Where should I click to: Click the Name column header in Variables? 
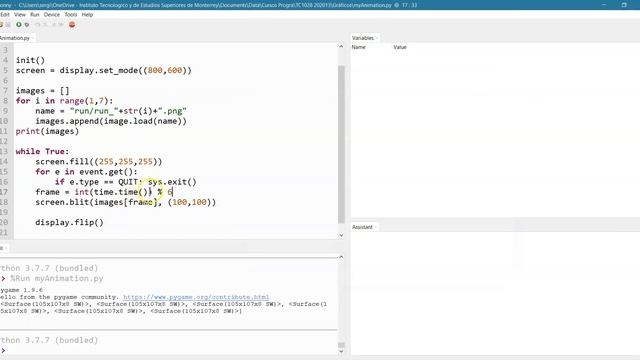tap(358, 47)
